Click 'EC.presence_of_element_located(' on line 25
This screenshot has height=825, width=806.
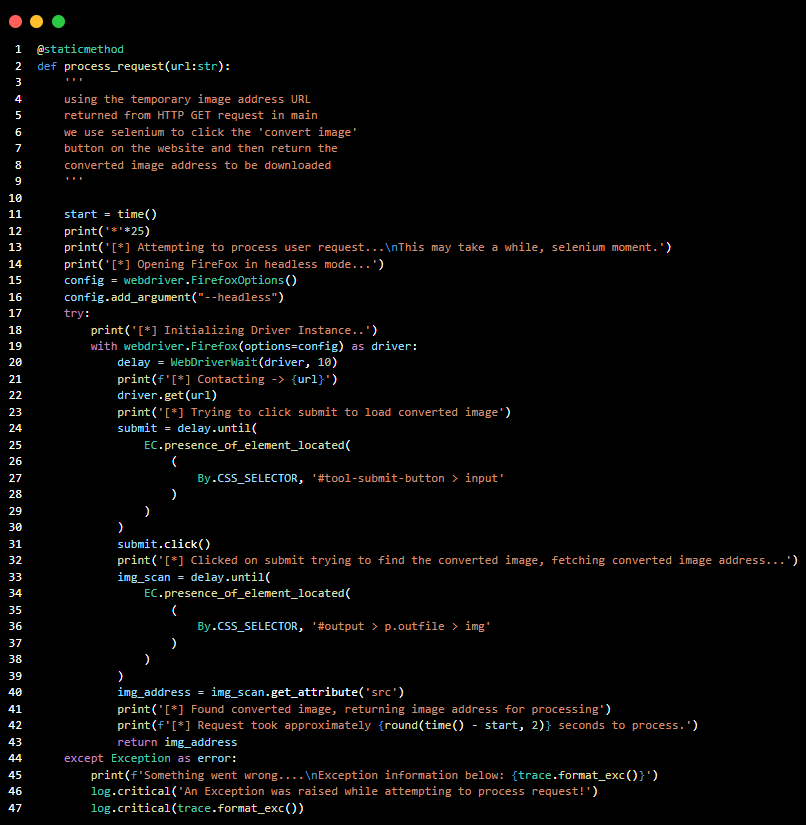(247, 445)
